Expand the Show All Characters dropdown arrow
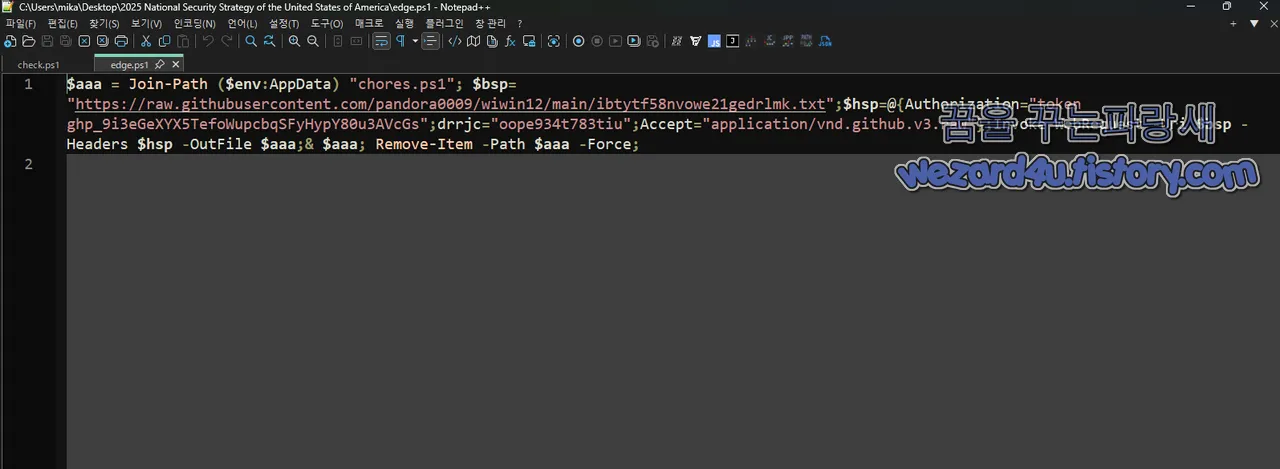 point(415,41)
